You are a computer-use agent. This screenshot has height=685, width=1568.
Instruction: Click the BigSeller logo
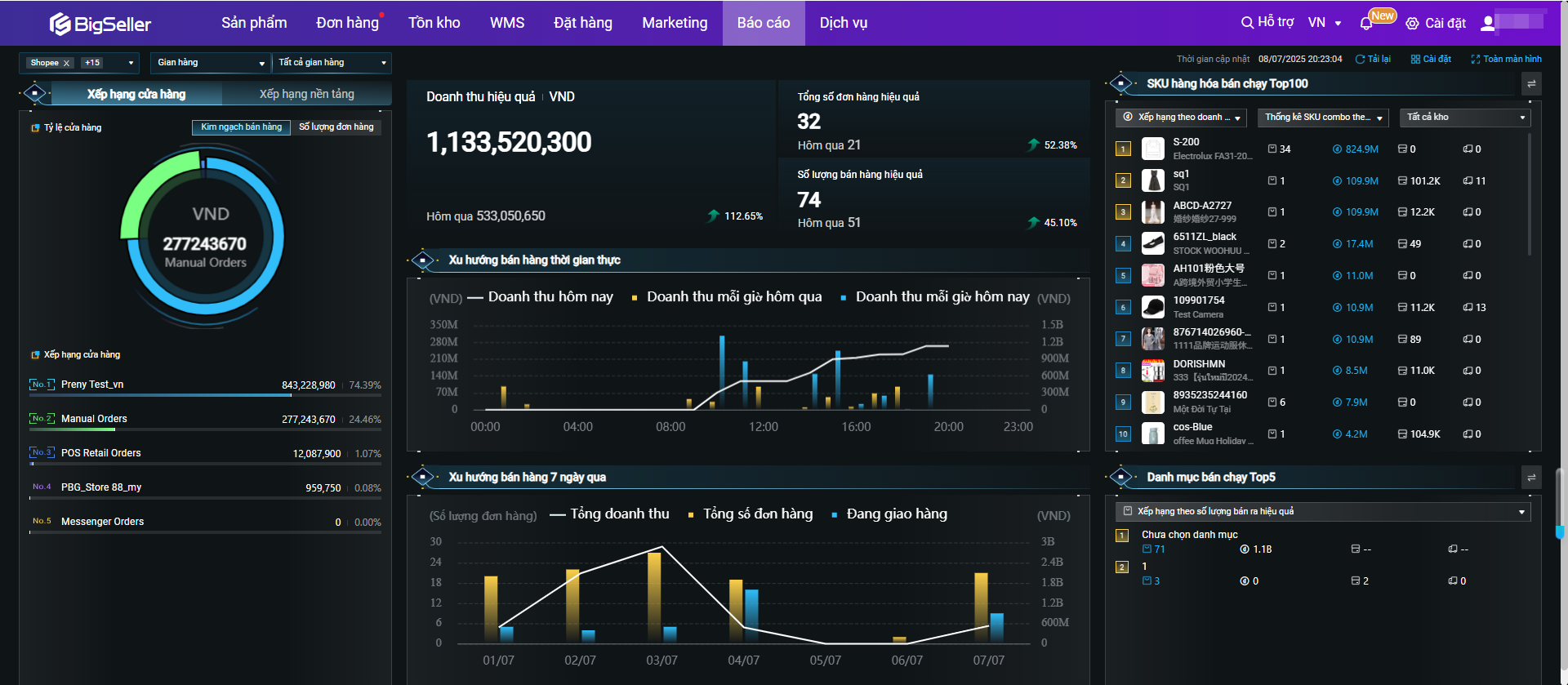click(100, 24)
